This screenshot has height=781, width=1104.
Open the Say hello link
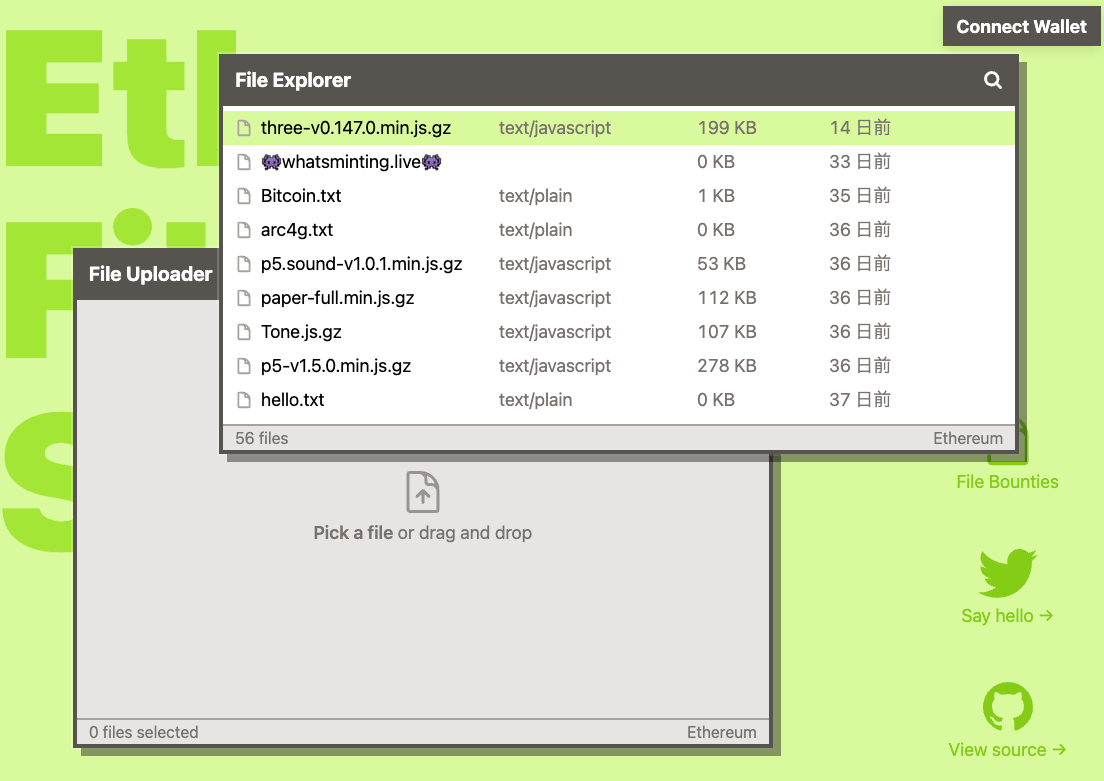click(x=1007, y=616)
